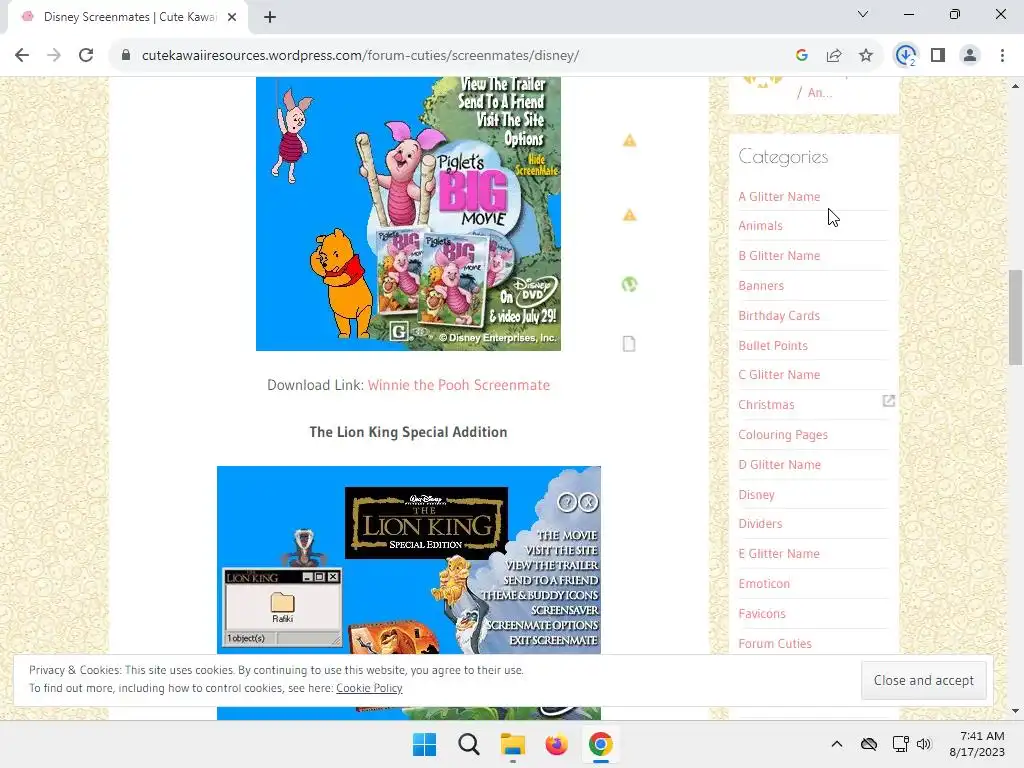The width and height of the screenshot is (1024, 768).
Task: Toggle the Chrome side panel
Action: [x=938, y=56]
